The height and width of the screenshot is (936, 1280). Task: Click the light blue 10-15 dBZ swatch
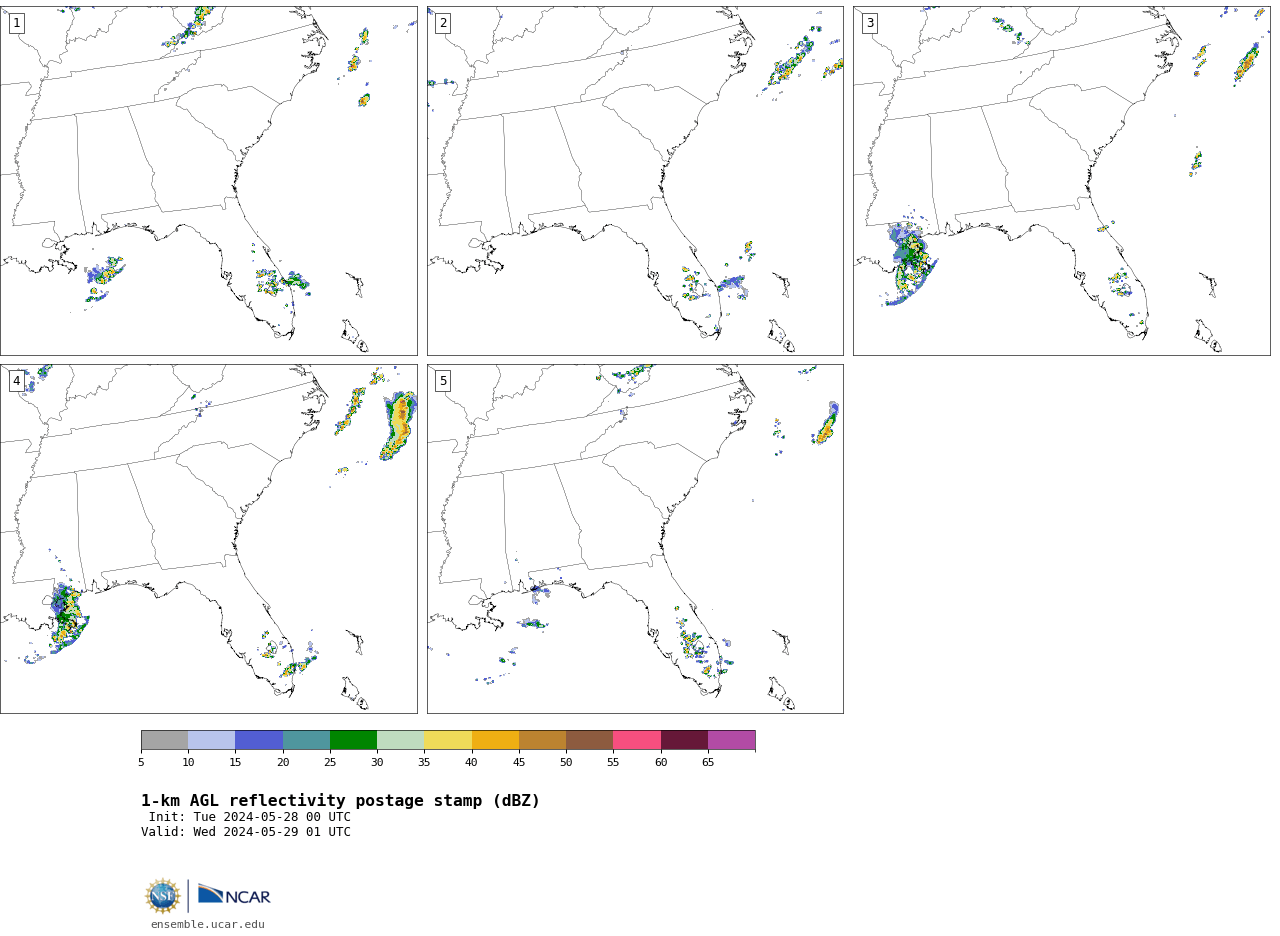coord(211,740)
